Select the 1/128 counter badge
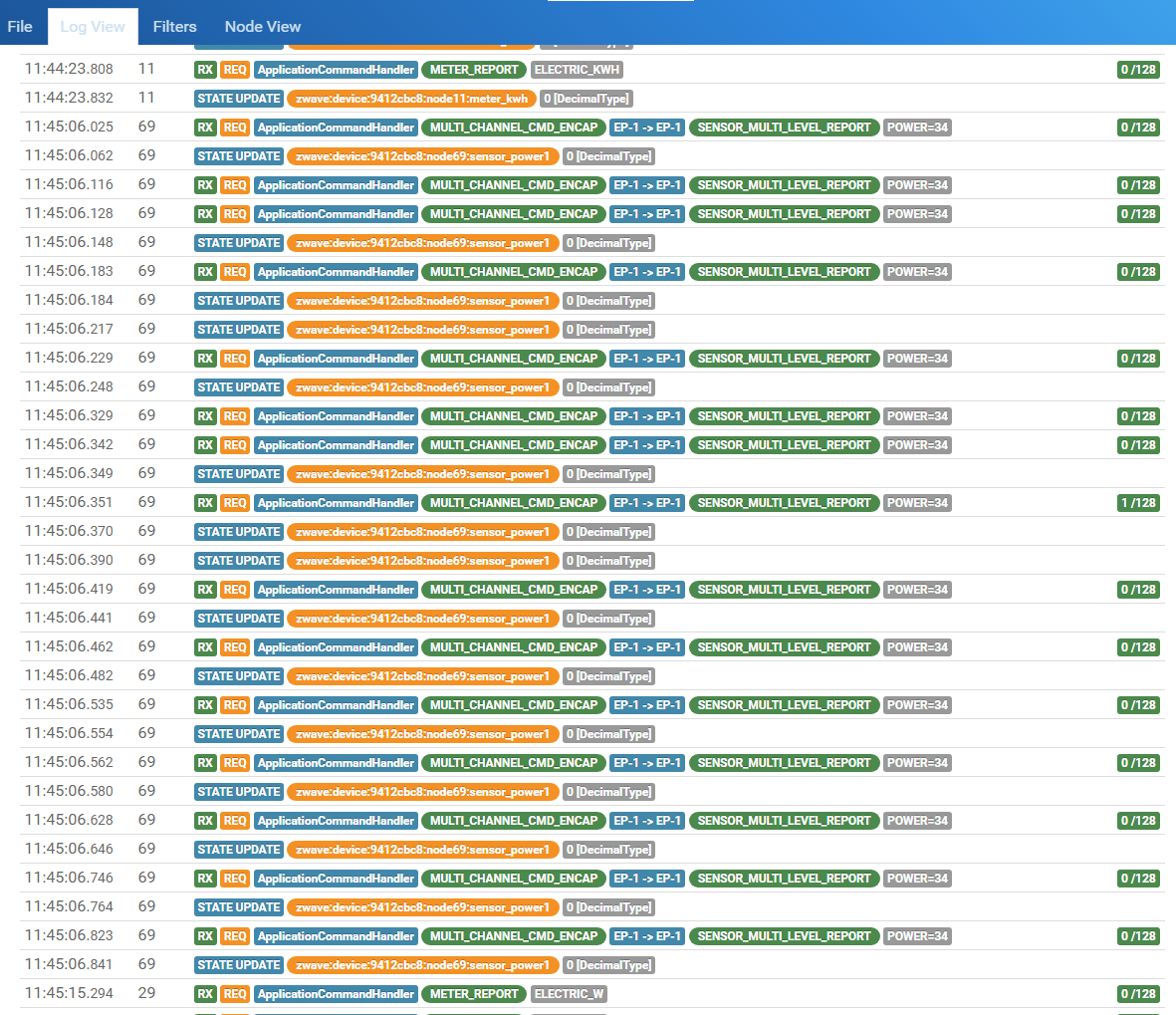Screen dimensions: 1176x1015 tap(1138, 503)
